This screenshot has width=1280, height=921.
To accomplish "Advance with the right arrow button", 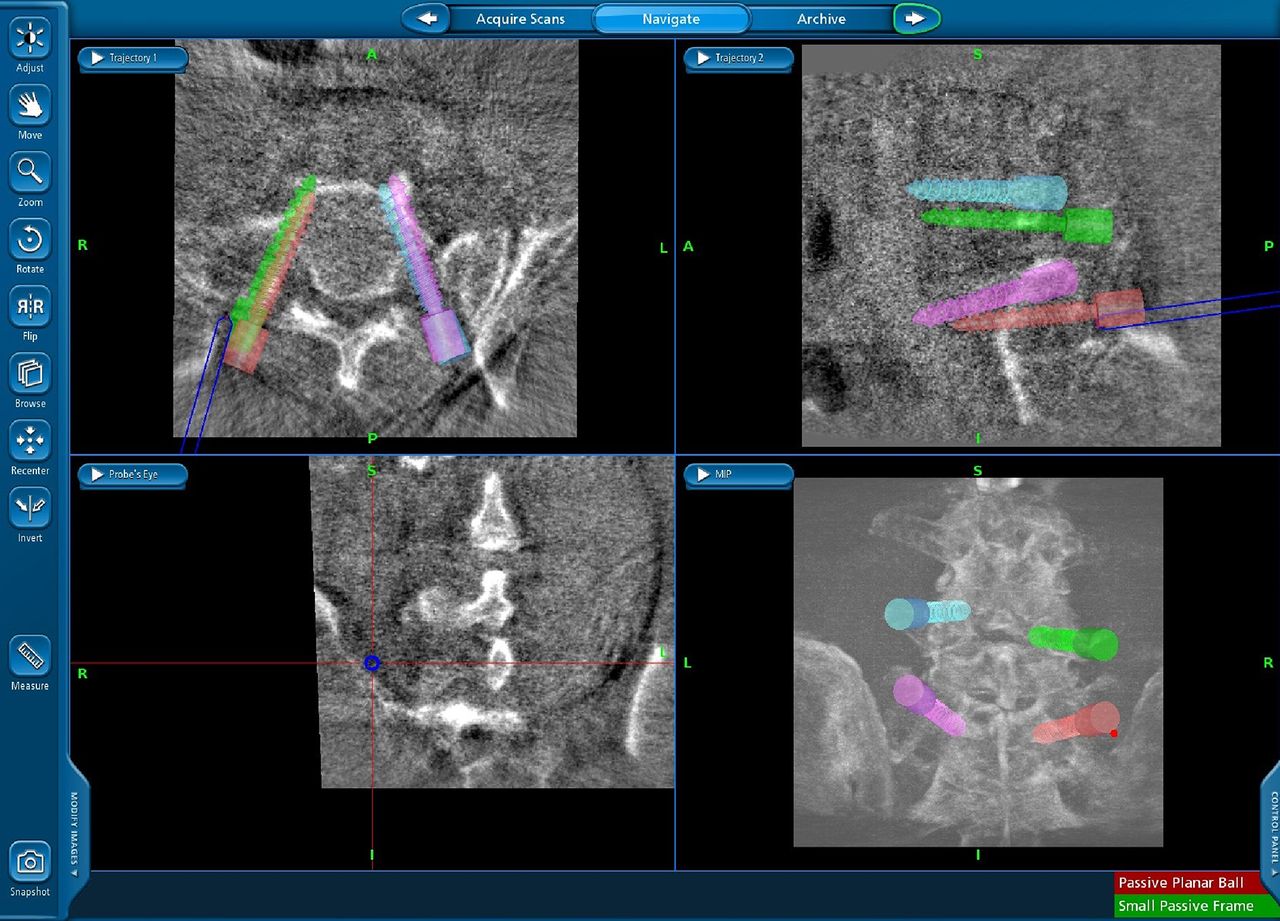I will (x=915, y=19).
